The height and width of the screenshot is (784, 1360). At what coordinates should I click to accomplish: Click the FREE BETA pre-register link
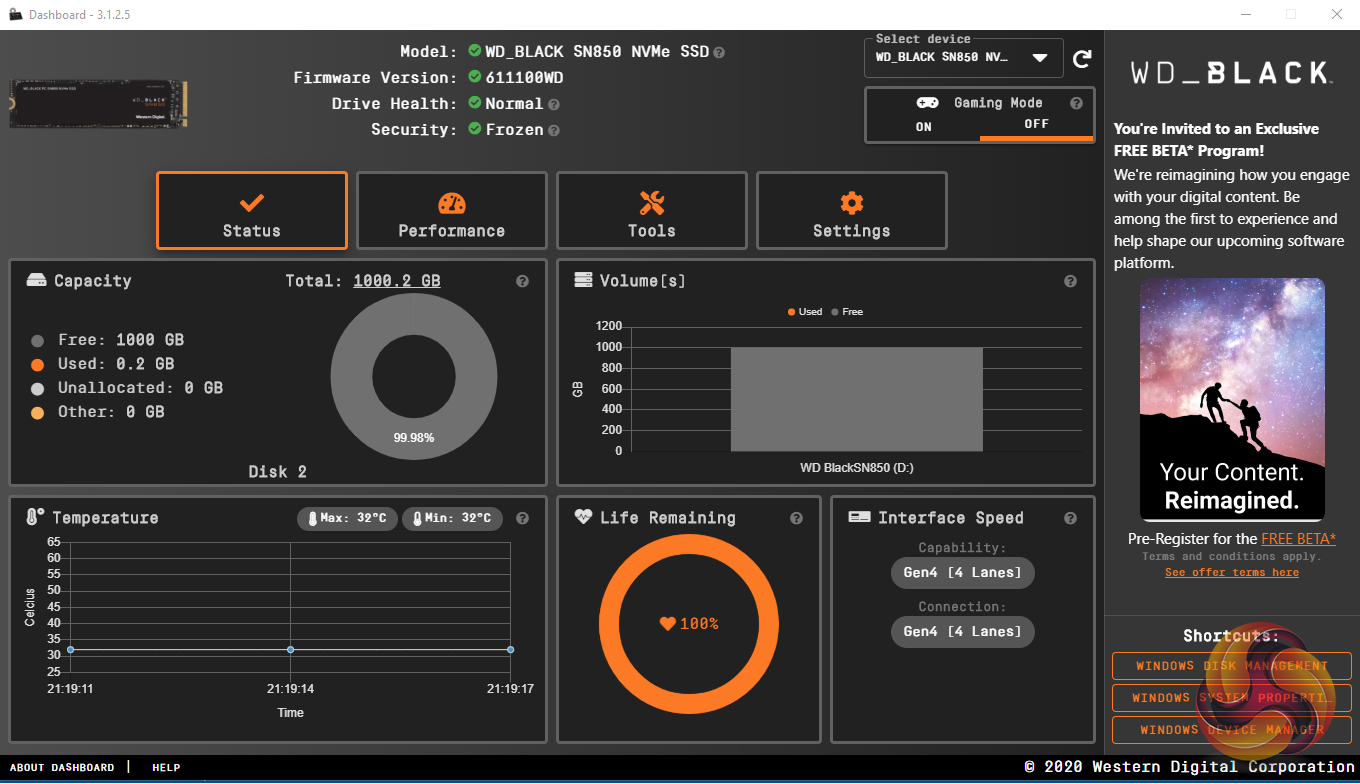pyautogui.click(x=1298, y=539)
